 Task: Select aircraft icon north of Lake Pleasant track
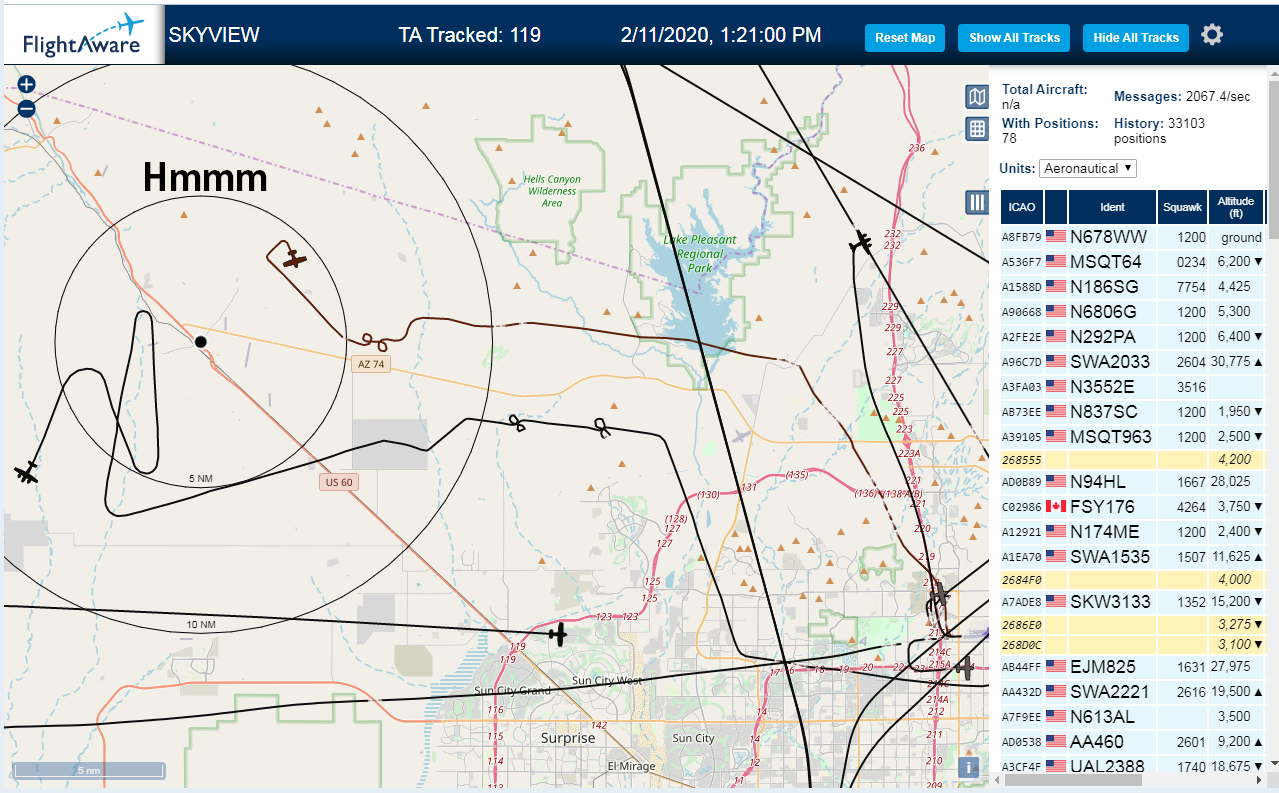861,241
